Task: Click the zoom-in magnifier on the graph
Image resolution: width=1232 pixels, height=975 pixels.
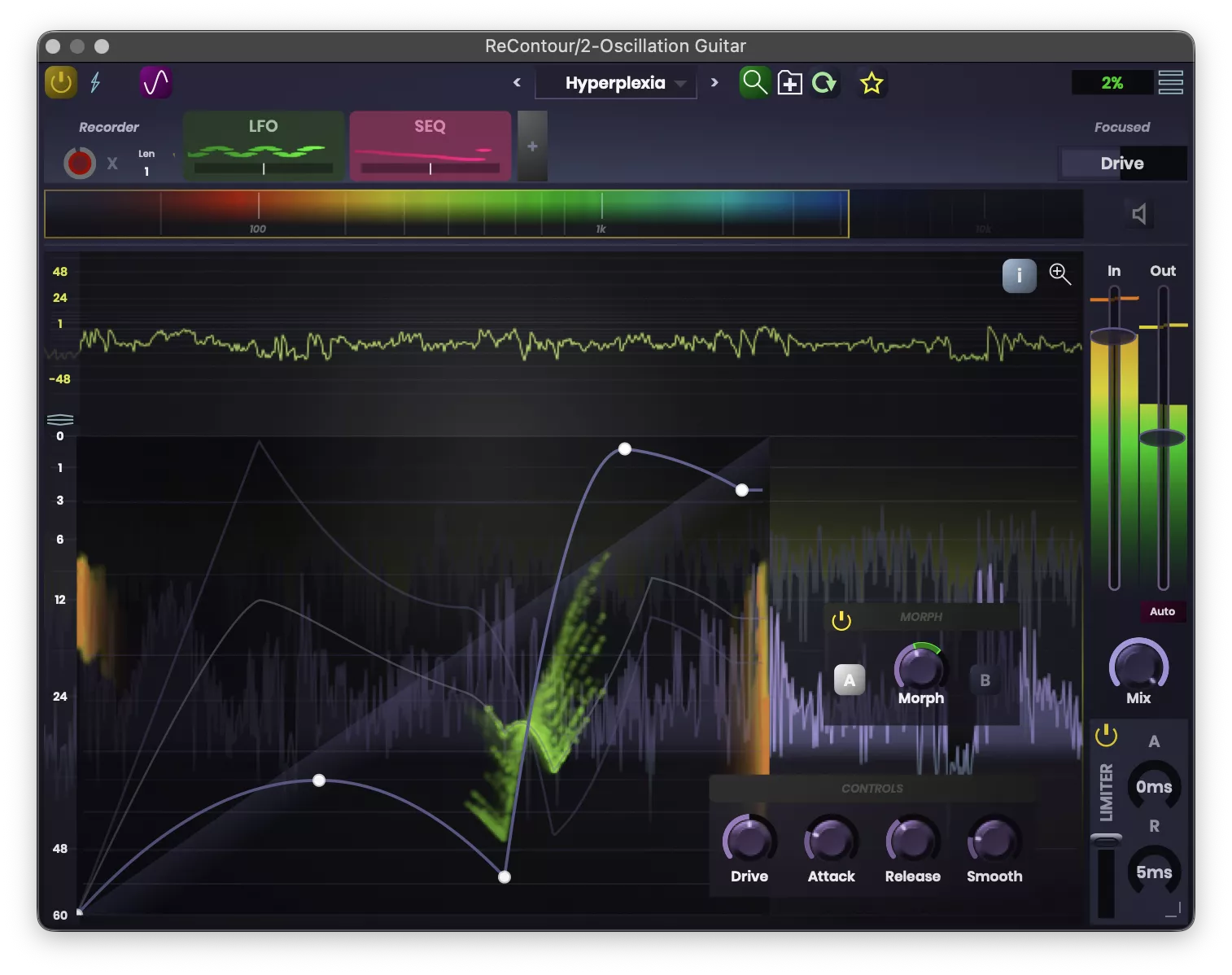Action: [1059, 274]
